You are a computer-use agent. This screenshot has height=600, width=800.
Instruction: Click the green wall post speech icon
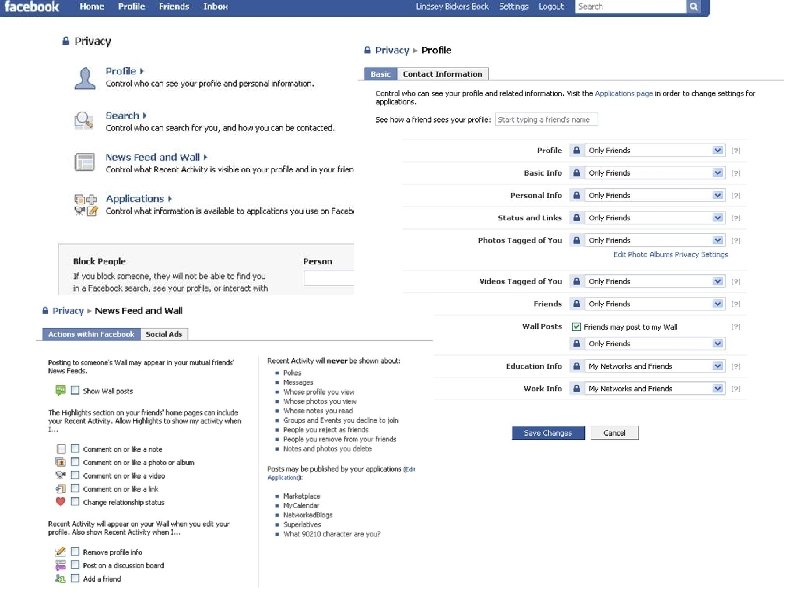coord(60,391)
